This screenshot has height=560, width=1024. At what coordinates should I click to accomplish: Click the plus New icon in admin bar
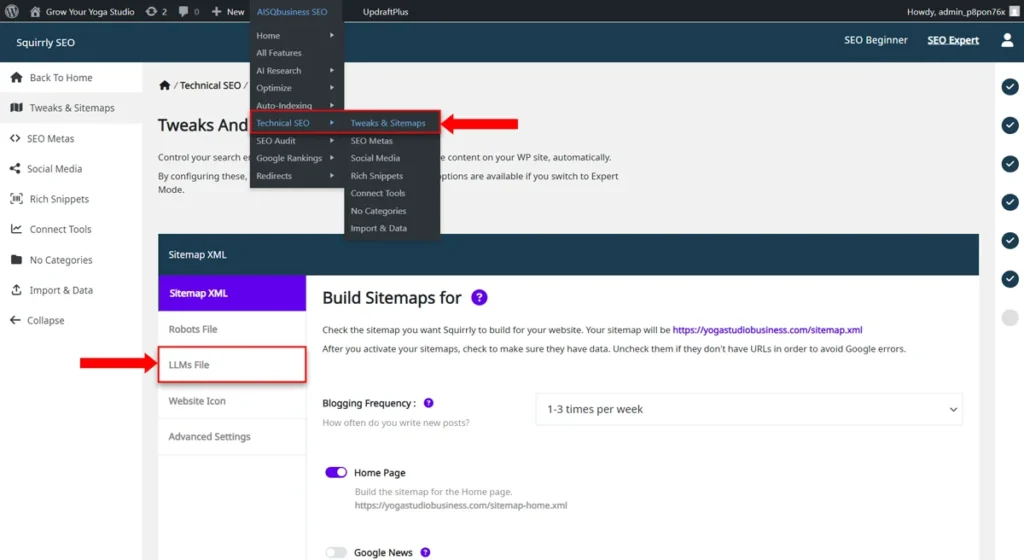coord(216,11)
